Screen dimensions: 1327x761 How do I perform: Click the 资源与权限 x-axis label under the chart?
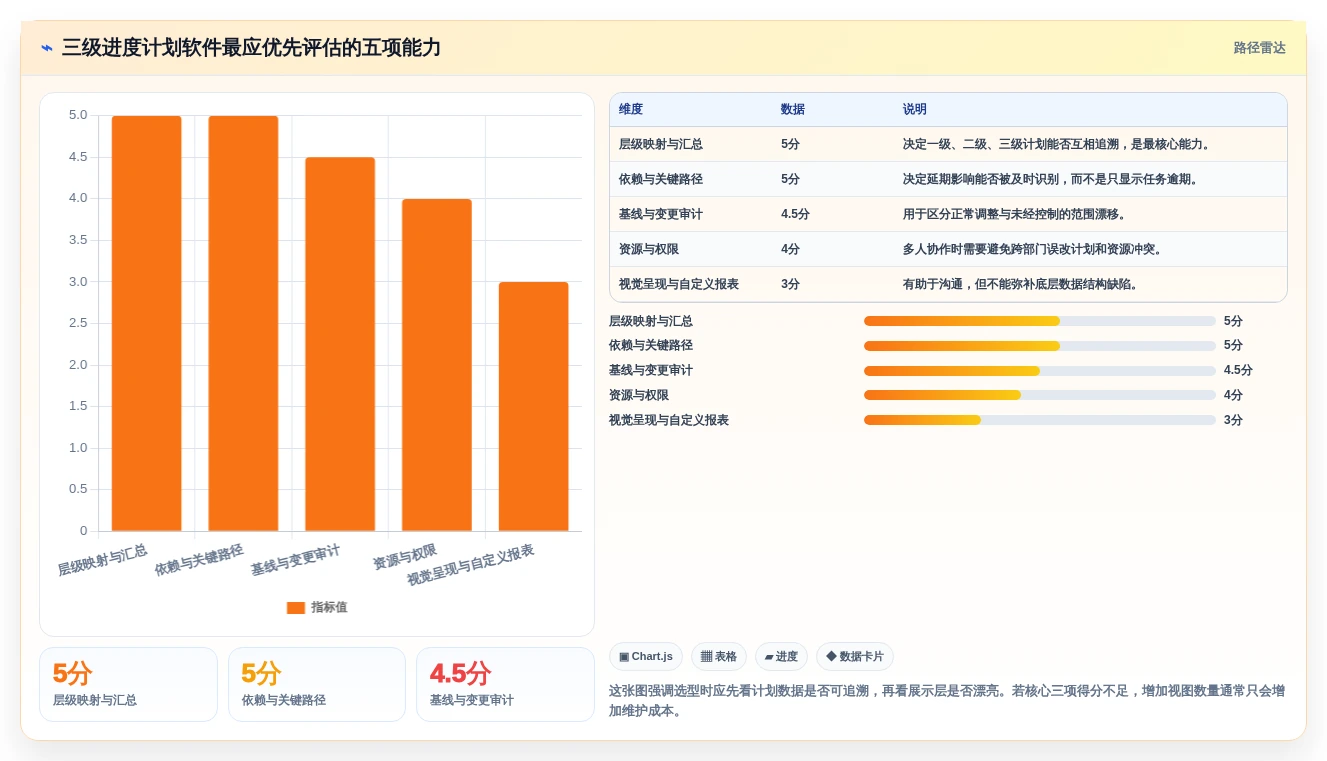coord(405,557)
